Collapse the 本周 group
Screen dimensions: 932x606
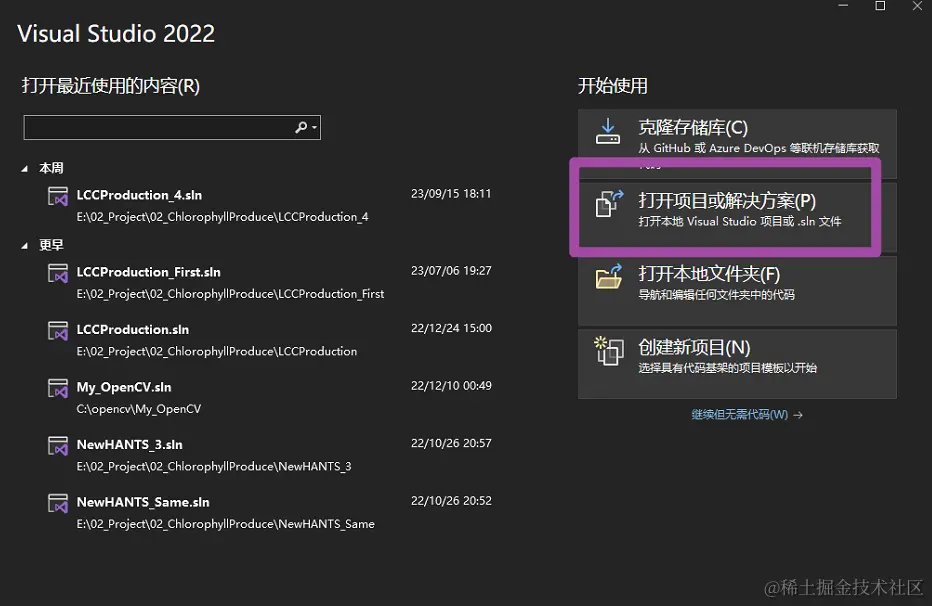point(24,169)
